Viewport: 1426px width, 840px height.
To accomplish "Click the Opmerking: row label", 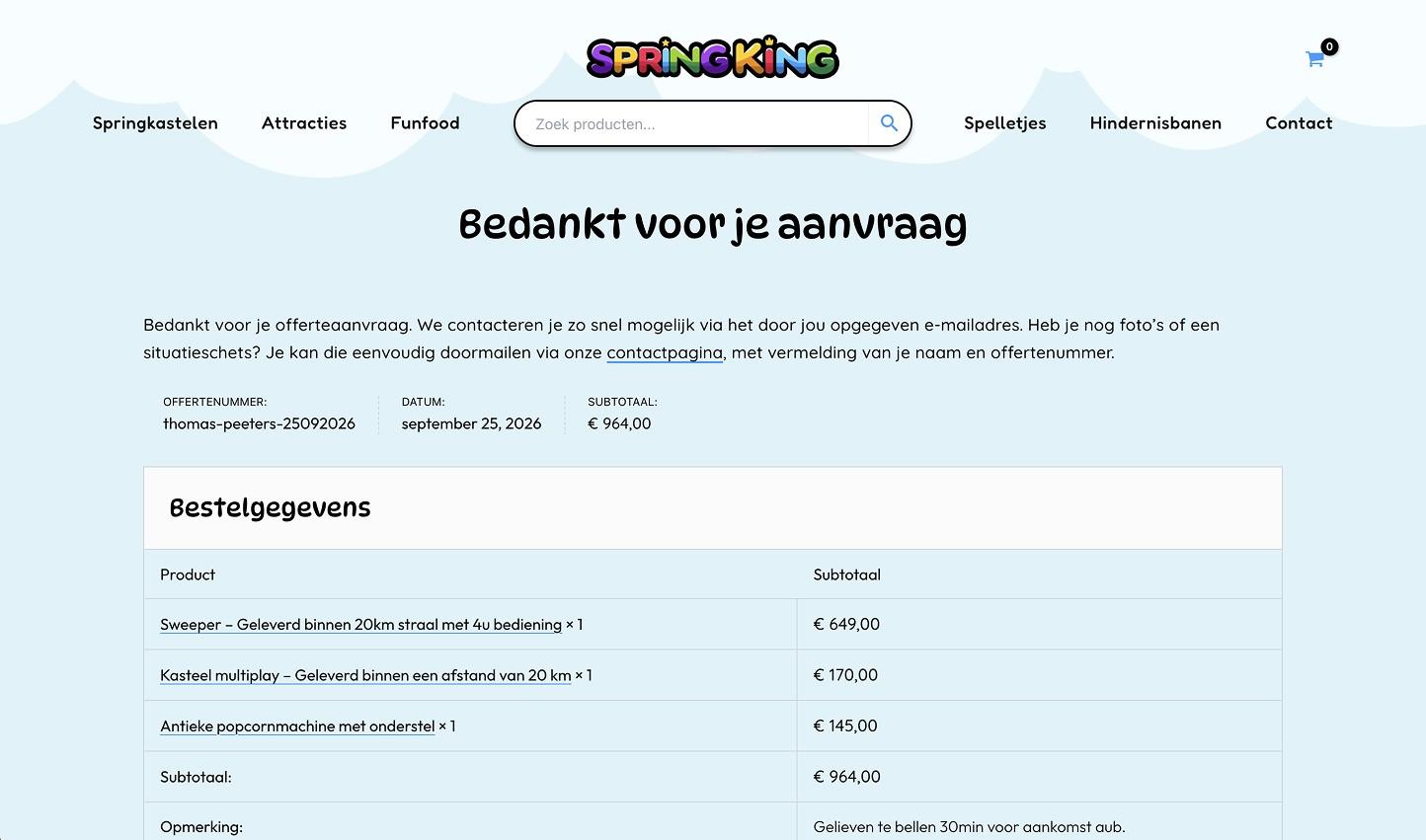I will [201, 827].
